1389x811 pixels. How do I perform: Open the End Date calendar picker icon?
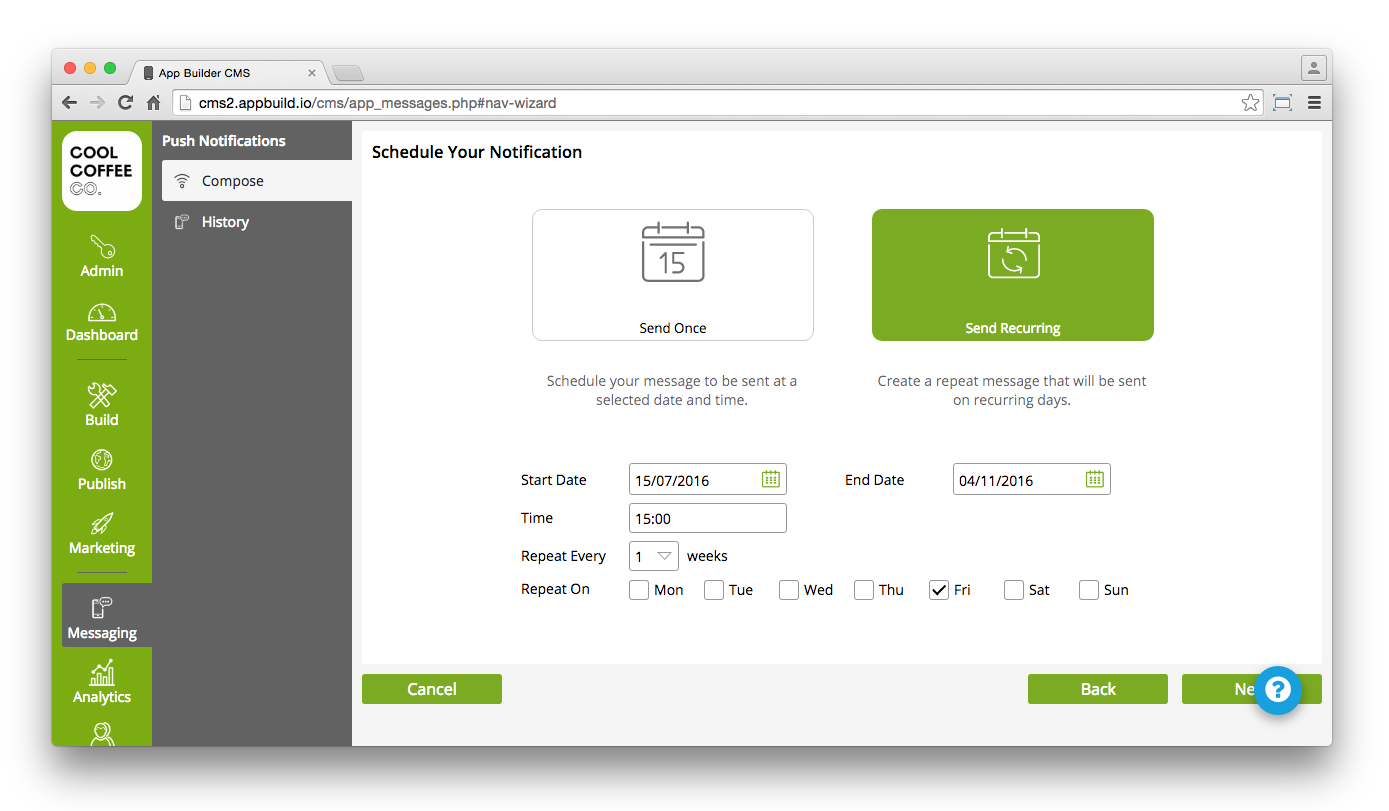tap(1095, 479)
